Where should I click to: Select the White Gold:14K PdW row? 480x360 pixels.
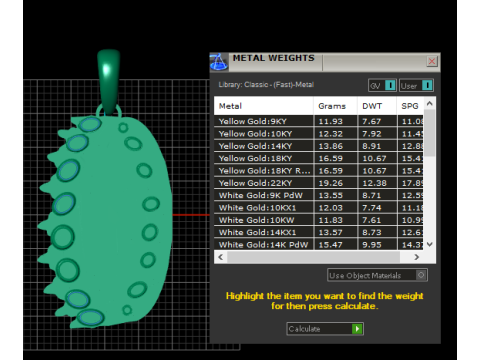pos(318,244)
